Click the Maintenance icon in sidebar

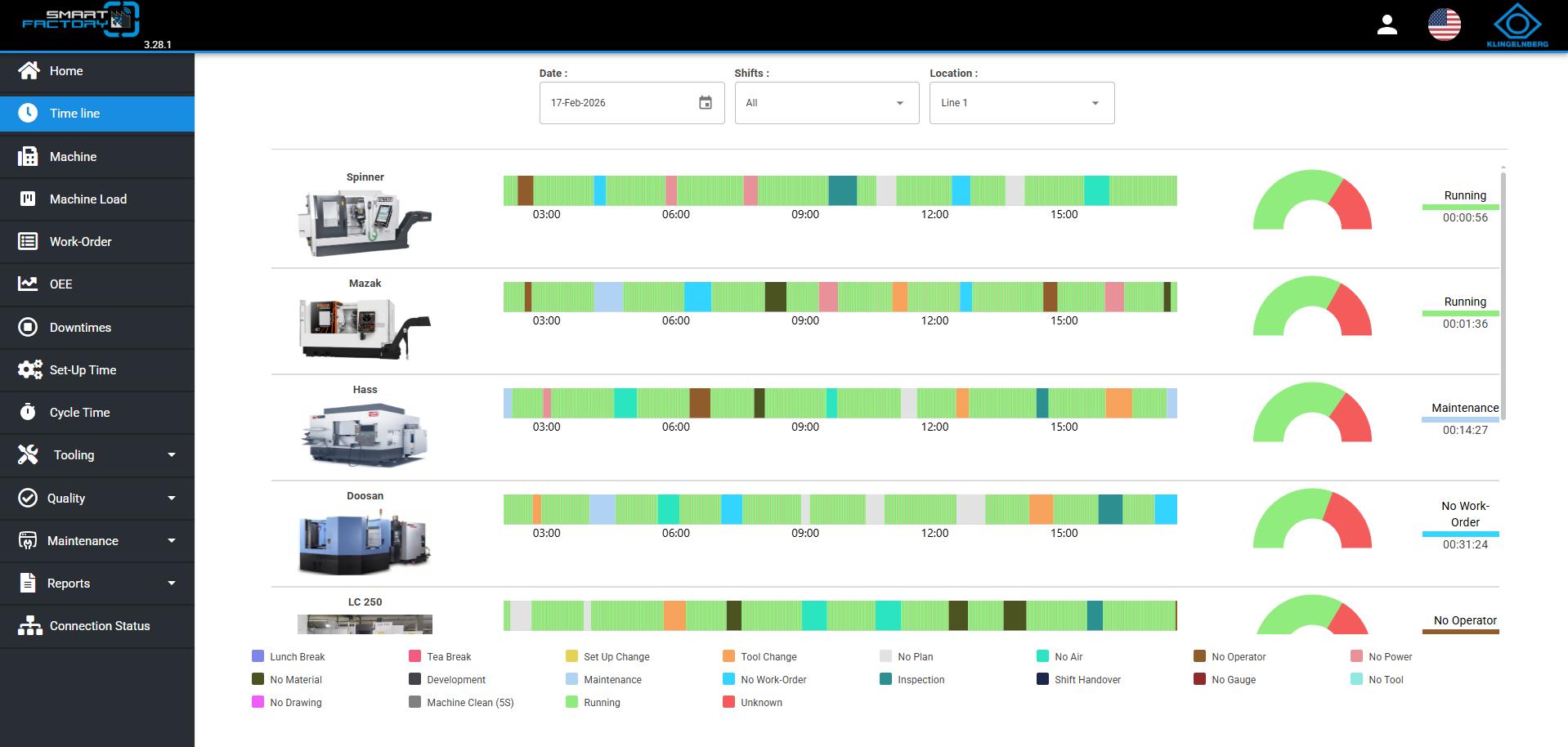click(28, 540)
